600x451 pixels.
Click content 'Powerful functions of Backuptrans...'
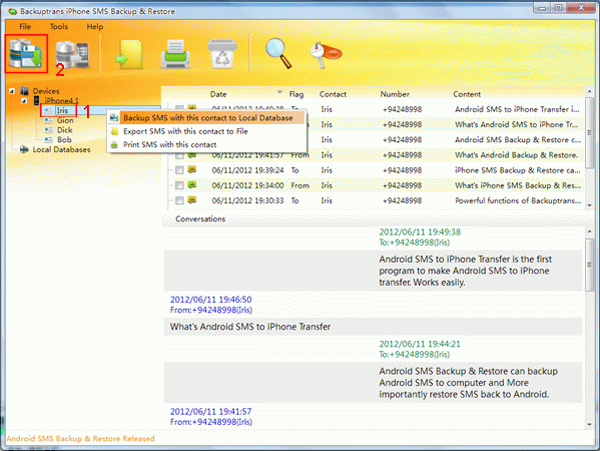pyautogui.click(x=518, y=200)
